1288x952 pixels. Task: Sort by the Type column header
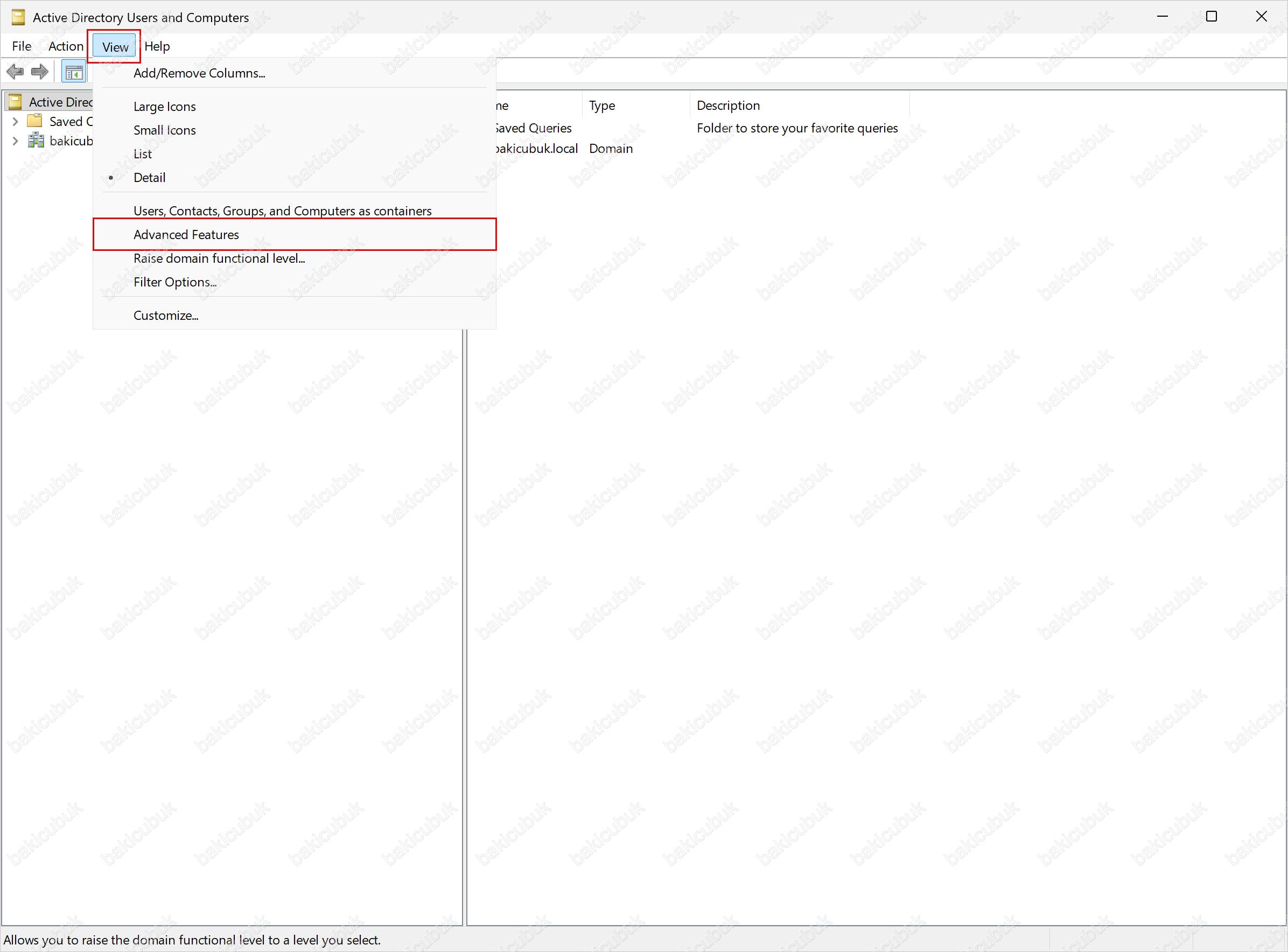click(x=635, y=106)
